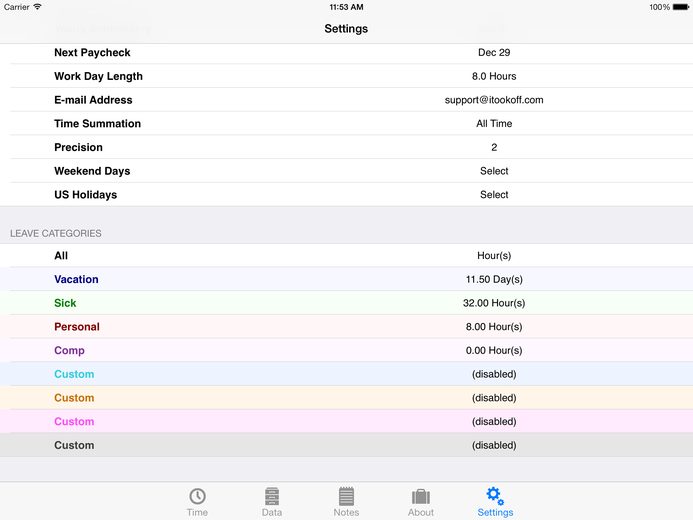Edit the 8.00 Hour(s) Personal balance
This screenshot has width=693, height=520.
pos(494,327)
